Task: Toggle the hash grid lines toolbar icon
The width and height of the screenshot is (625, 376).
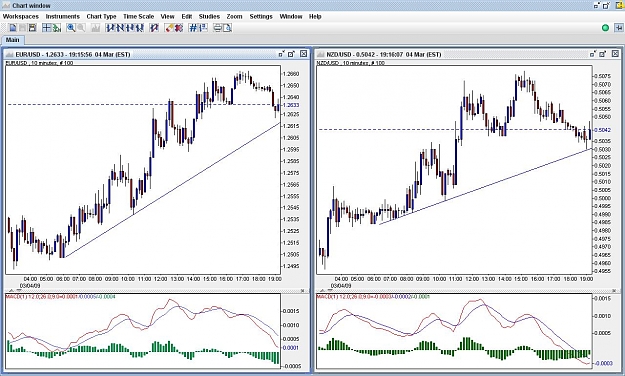Action: click(x=193, y=28)
